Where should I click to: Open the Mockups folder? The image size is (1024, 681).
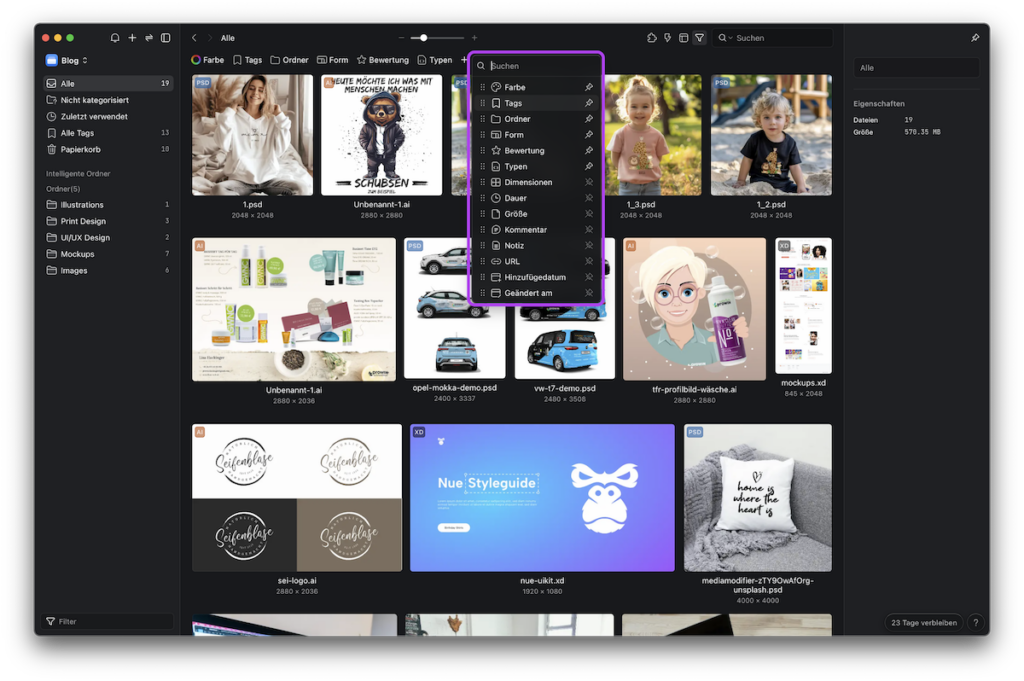coord(108,254)
